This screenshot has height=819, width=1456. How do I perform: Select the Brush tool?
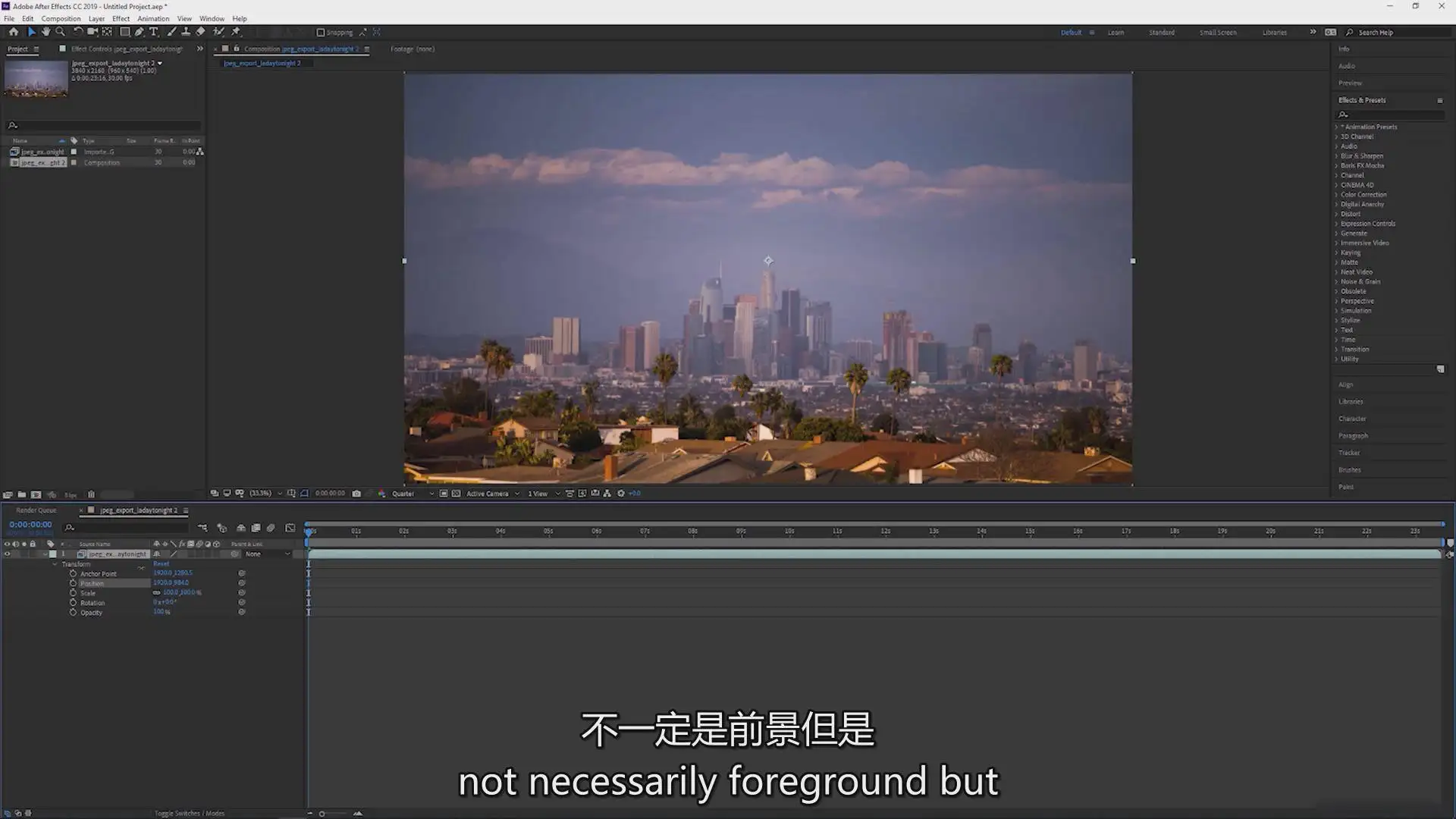click(172, 32)
